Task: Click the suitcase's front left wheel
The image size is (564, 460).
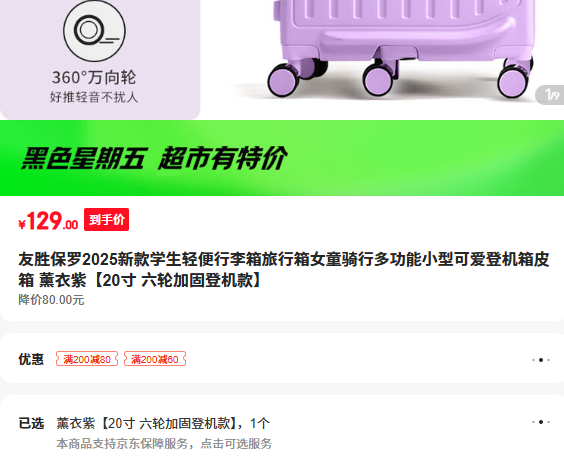Action: [284, 80]
